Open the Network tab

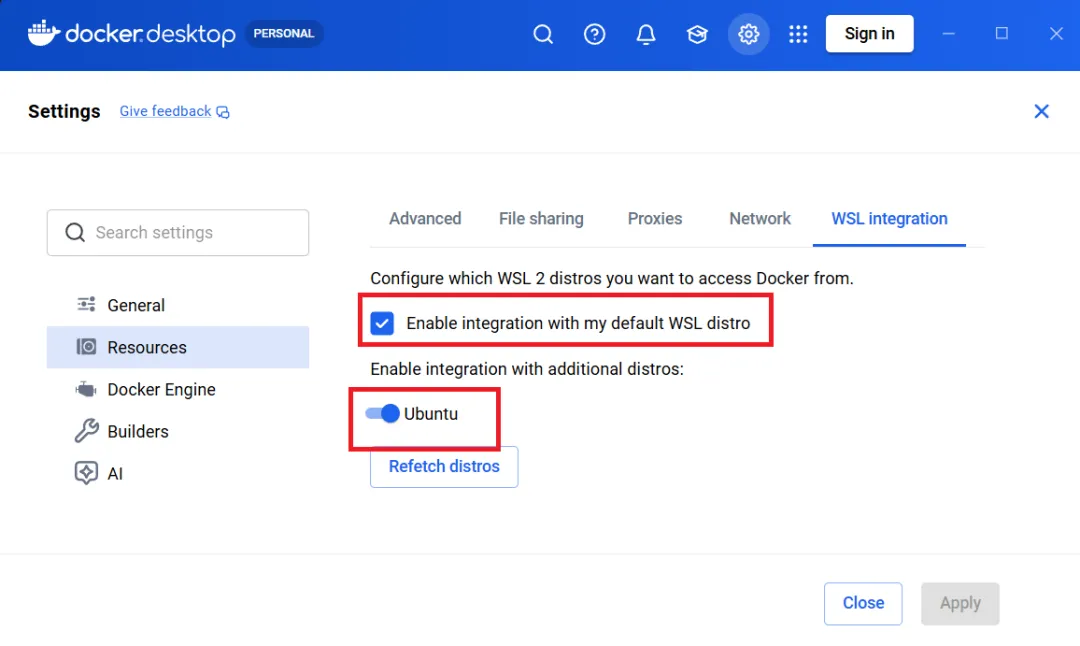tap(760, 218)
